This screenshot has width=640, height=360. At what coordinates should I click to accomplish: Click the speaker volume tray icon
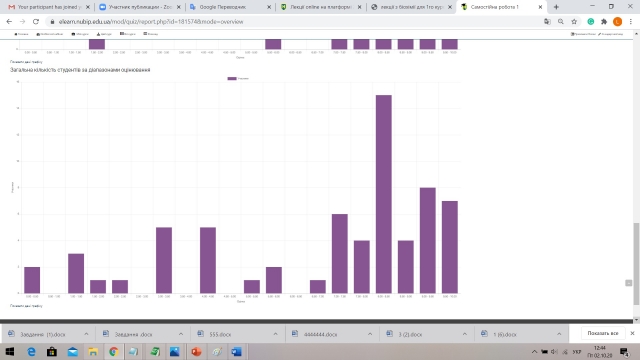click(554, 352)
